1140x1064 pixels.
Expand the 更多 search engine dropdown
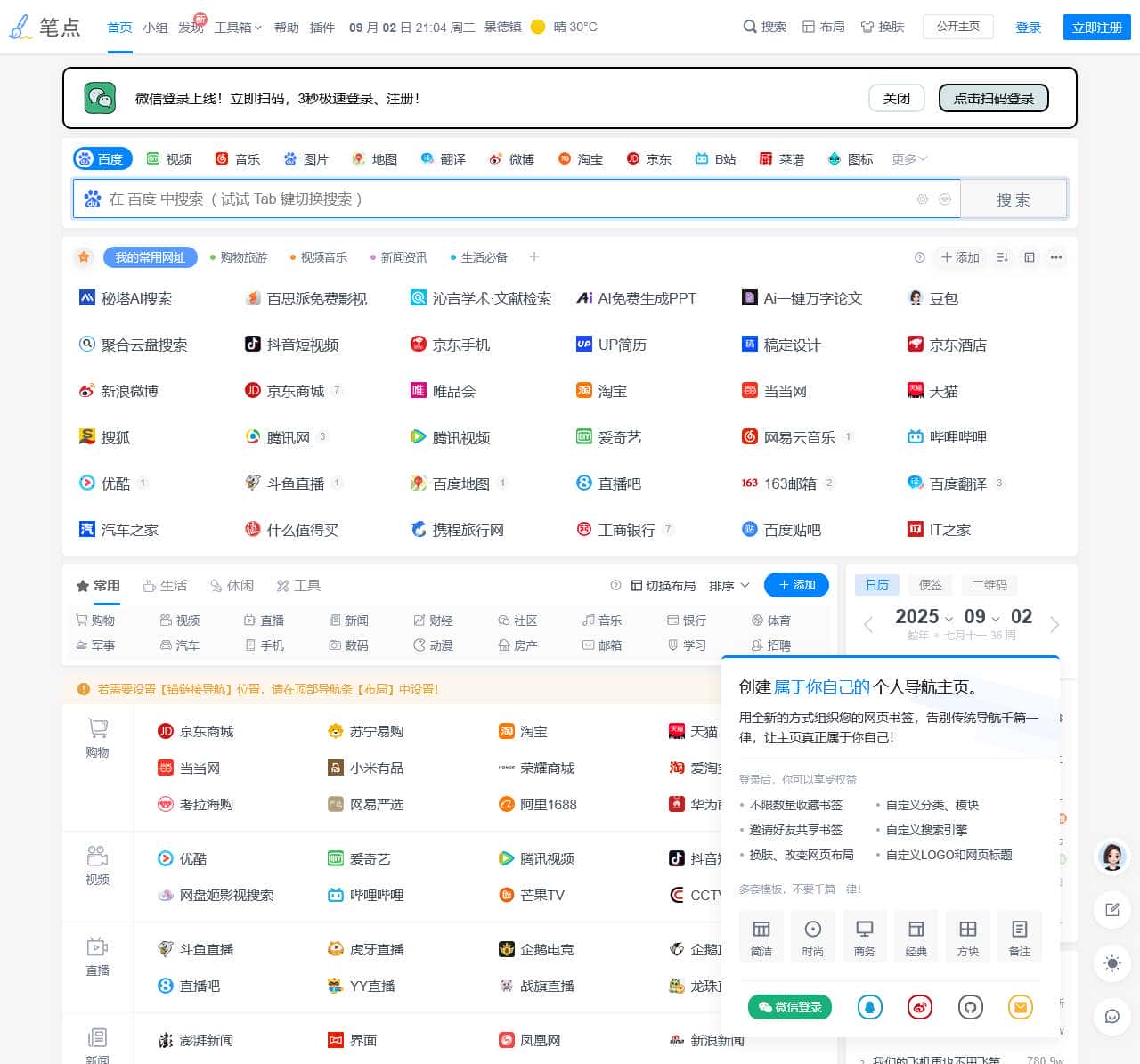[907, 158]
